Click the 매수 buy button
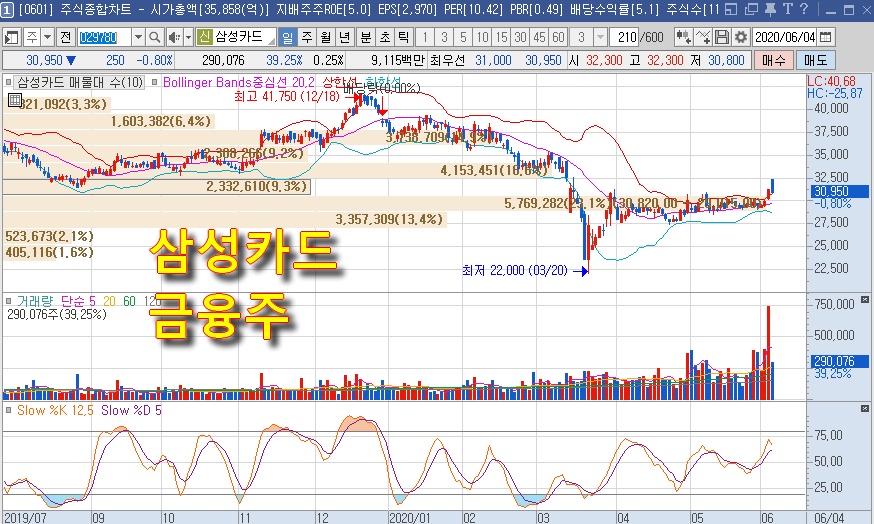Image resolution: width=874 pixels, height=524 pixels. (773, 60)
